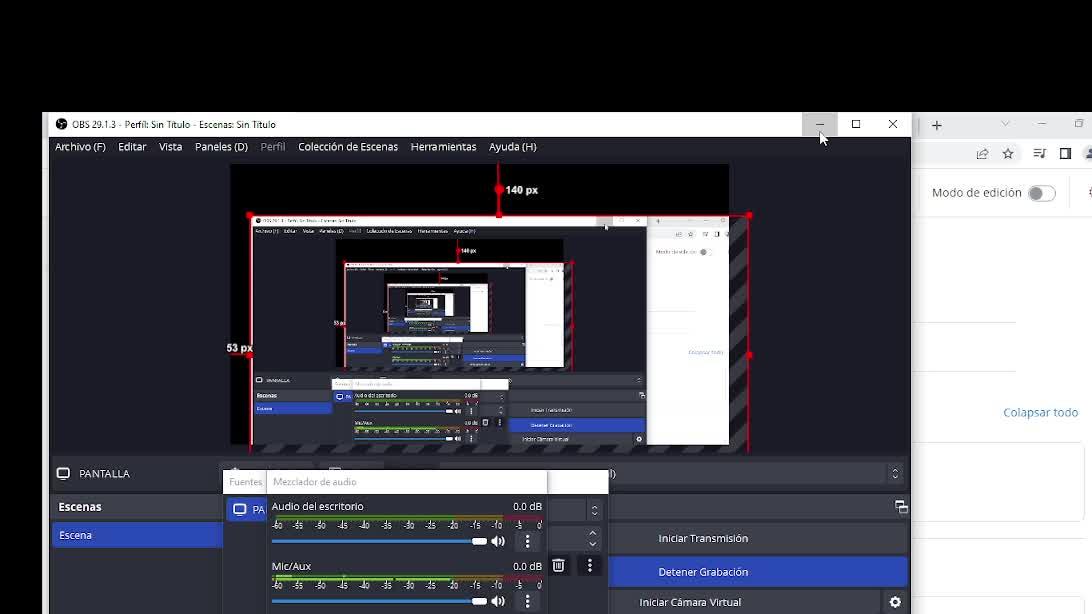Click Modo de edición label in browser
The width and height of the screenshot is (1092, 614).
point(976,193)
